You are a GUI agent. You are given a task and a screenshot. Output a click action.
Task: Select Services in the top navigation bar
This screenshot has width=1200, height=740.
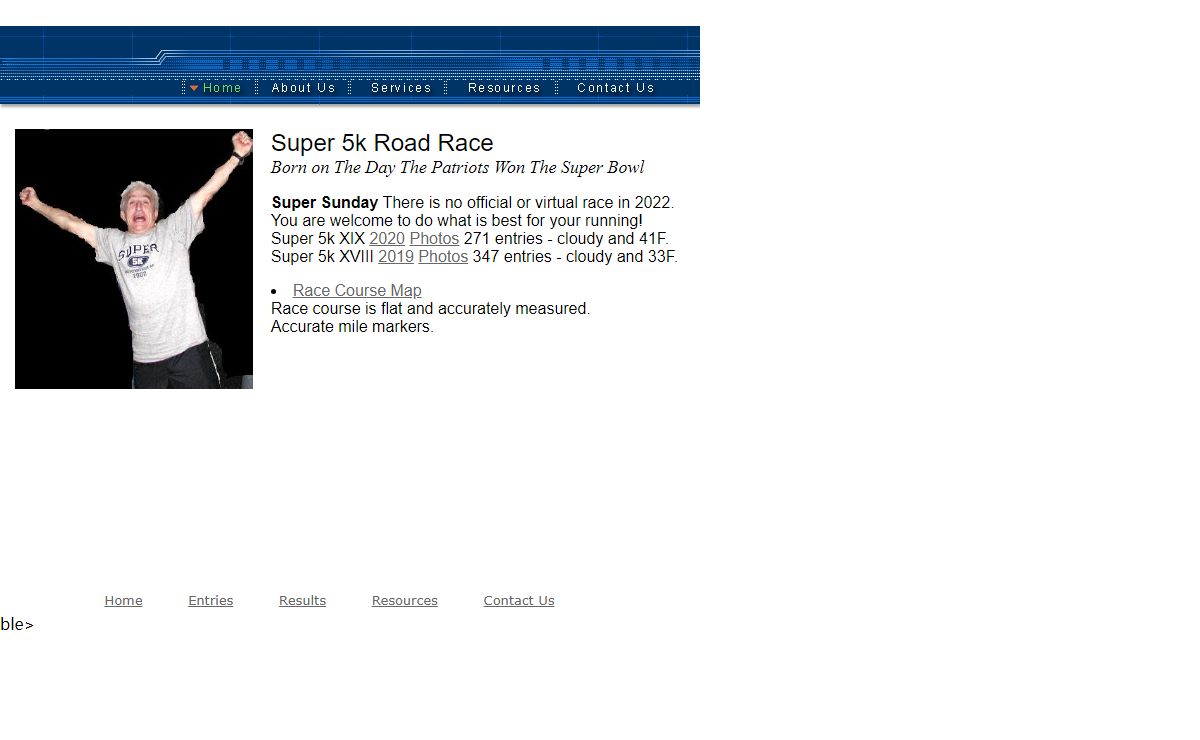point(401,88)
